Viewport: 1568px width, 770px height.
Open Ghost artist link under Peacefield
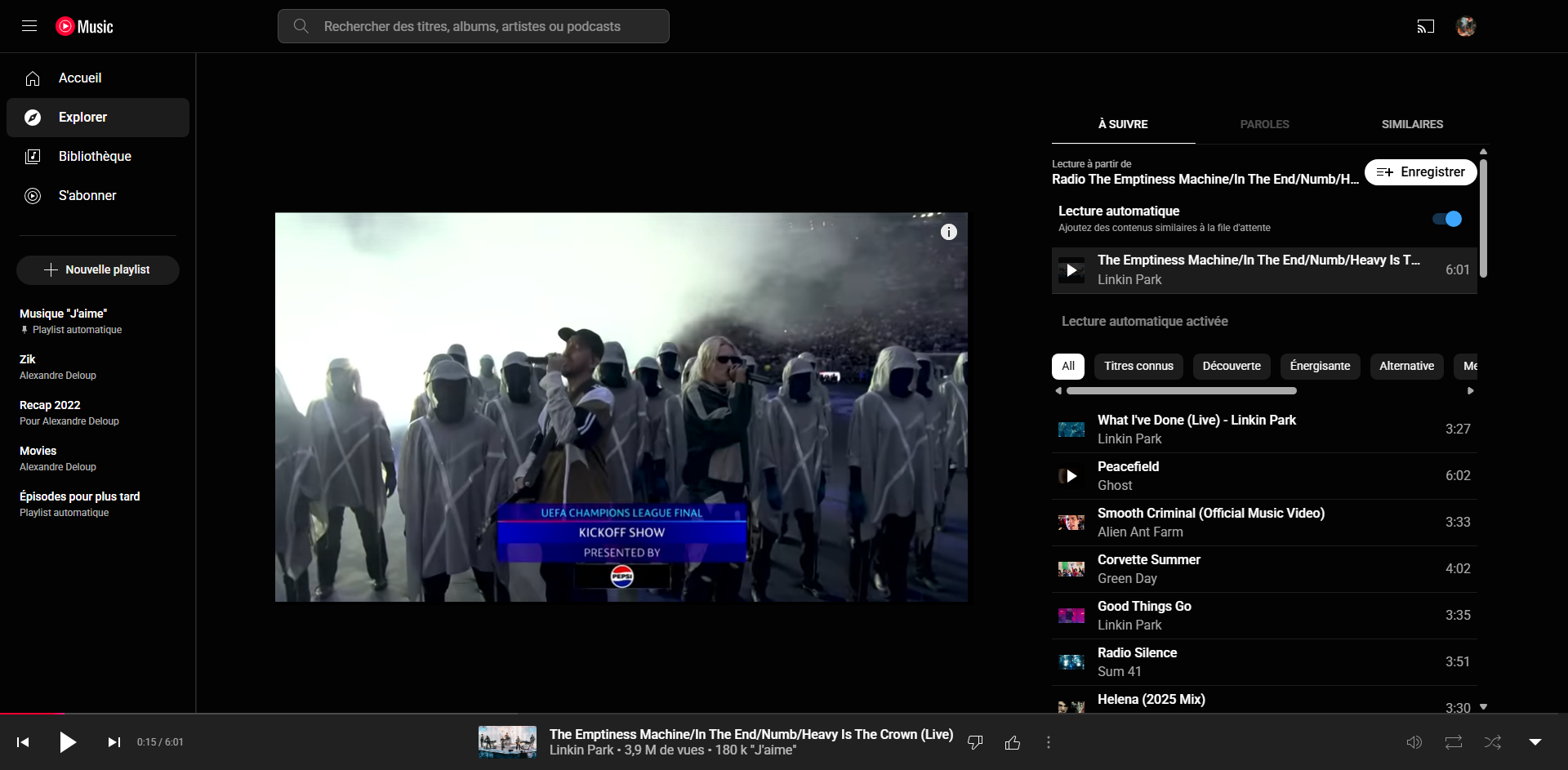(1115, 486)
